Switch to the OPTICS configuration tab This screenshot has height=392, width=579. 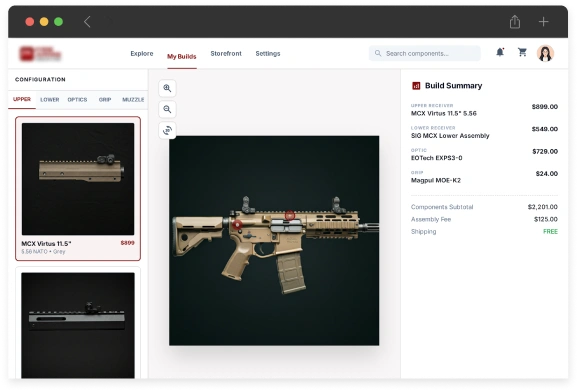coord(77,100)
